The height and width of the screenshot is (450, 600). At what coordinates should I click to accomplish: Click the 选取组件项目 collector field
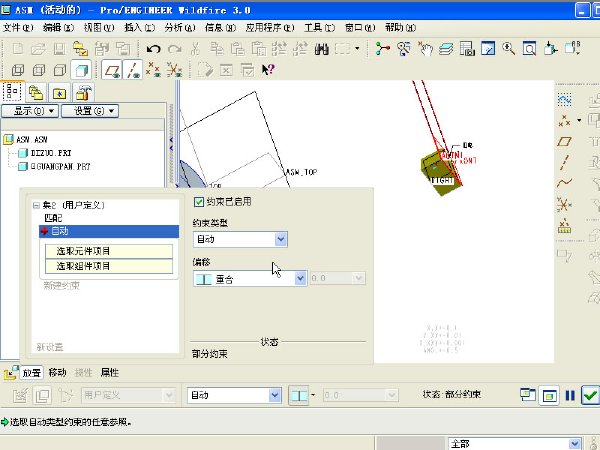pyautogui.click(x=109, y=266)
